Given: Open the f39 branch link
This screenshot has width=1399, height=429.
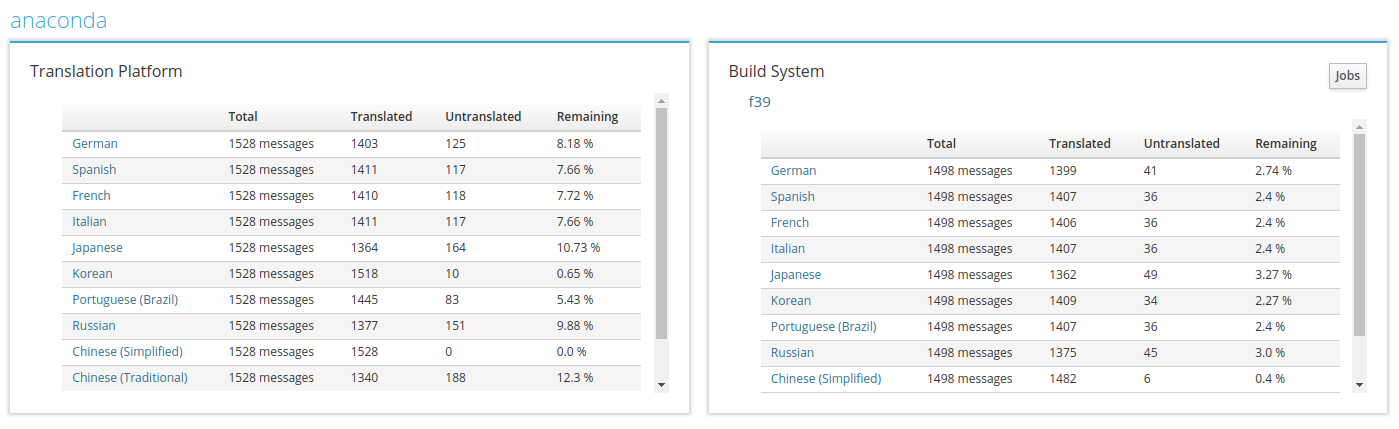Looking at the screenshot, I should coord(759,102).
